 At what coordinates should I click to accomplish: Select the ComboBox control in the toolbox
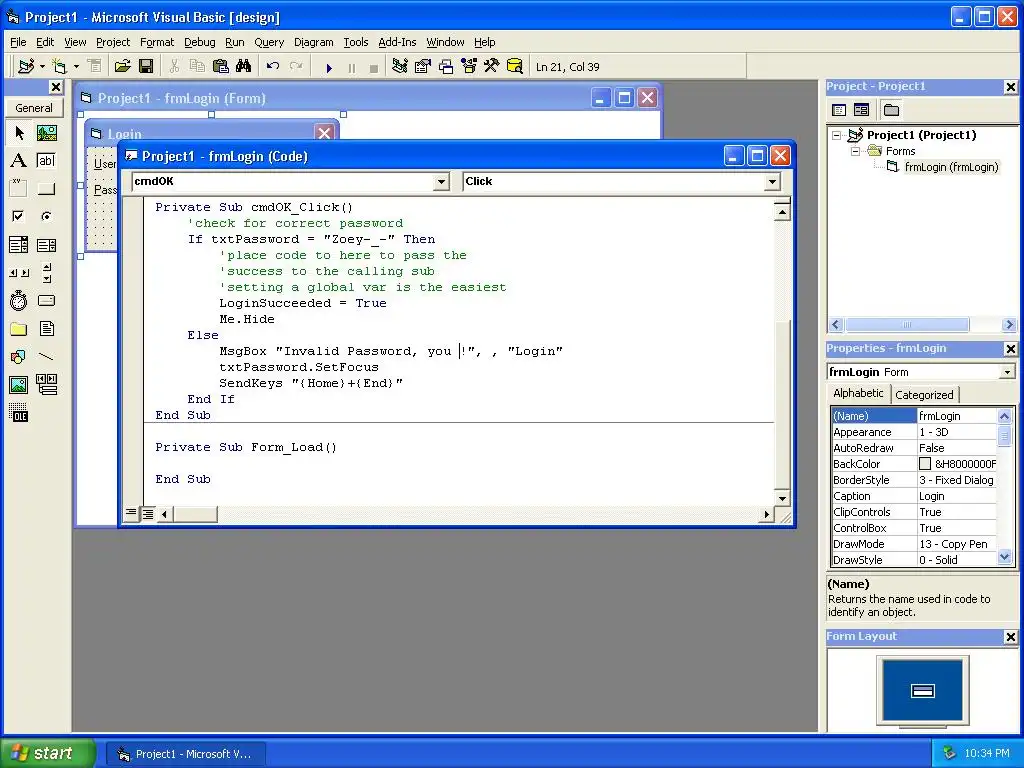point(19,245)
